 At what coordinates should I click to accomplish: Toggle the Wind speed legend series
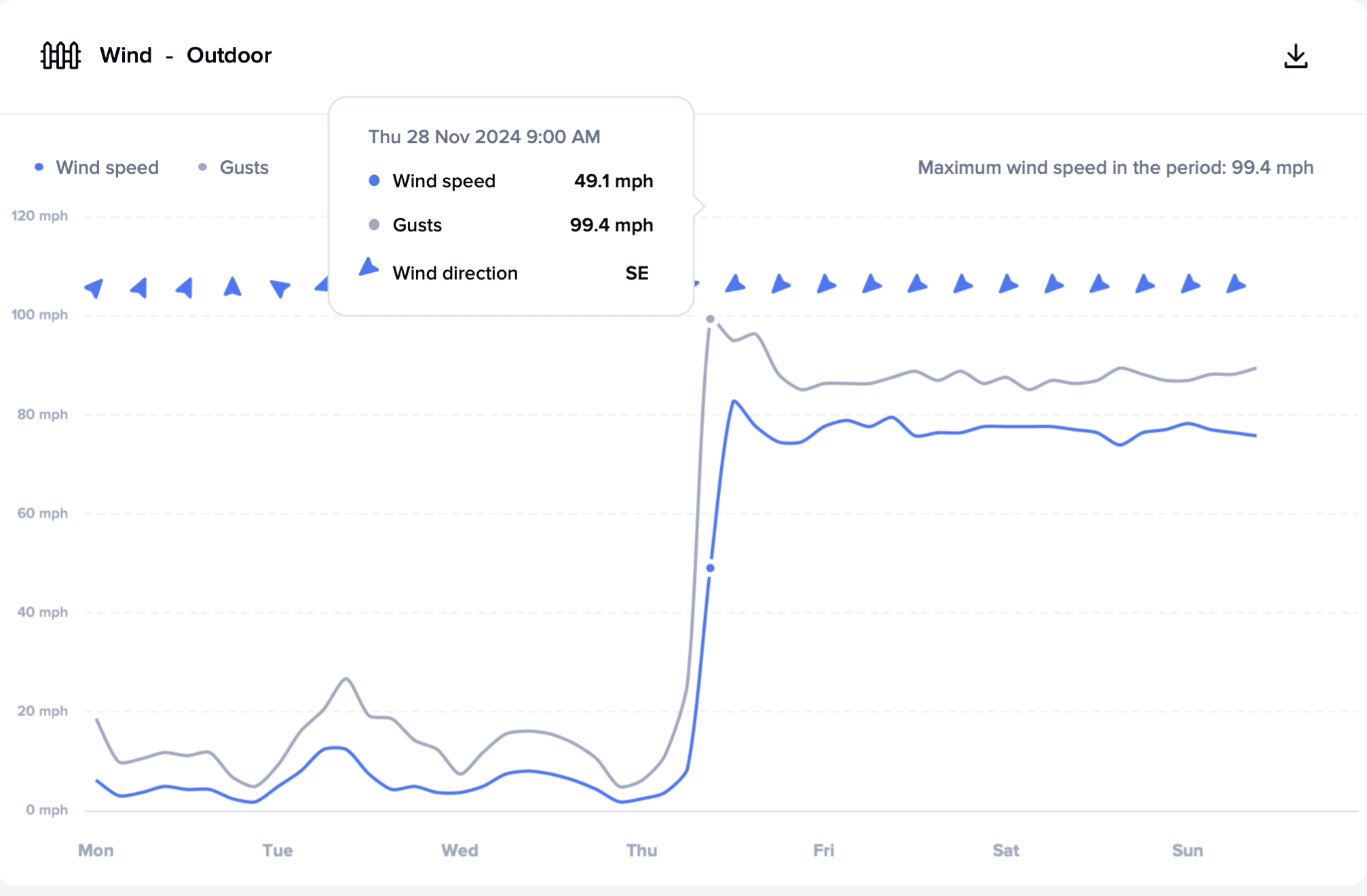[97, 168]
